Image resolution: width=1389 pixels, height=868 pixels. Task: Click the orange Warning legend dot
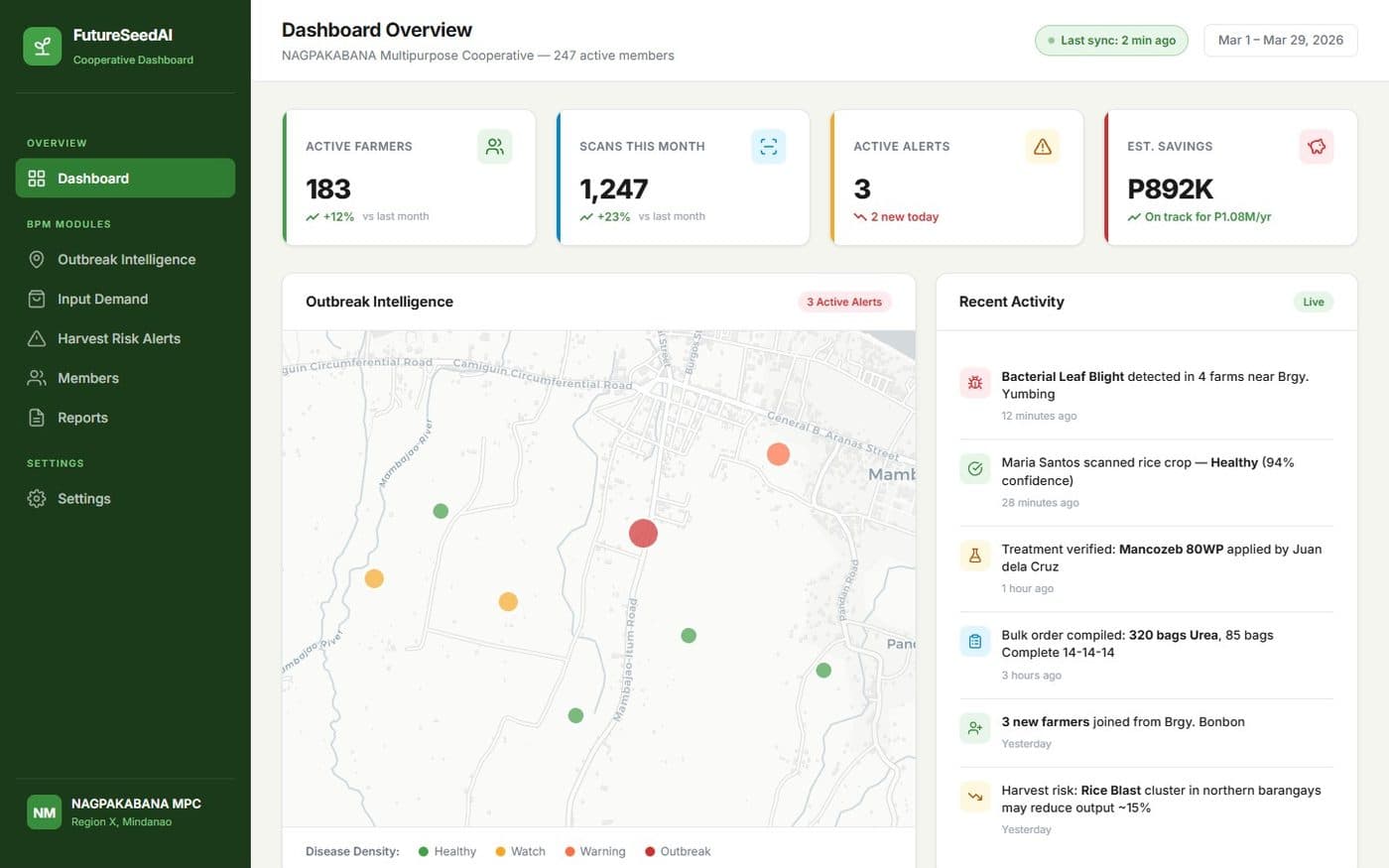(569, 852)
